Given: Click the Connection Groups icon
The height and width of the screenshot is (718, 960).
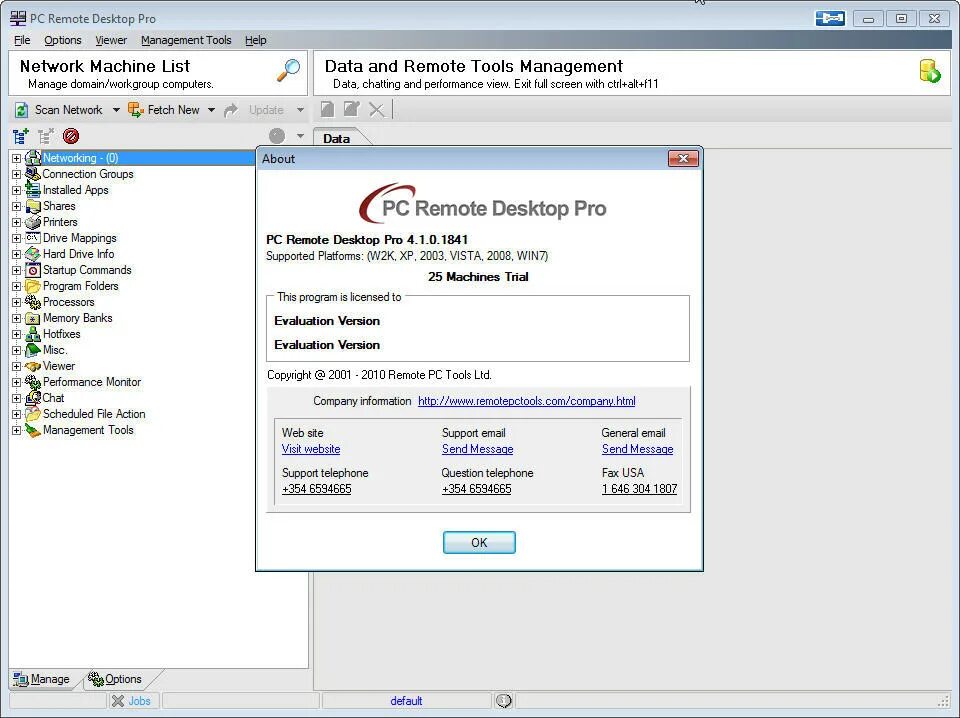Looking at the screenshot, I should click(32, 174).
